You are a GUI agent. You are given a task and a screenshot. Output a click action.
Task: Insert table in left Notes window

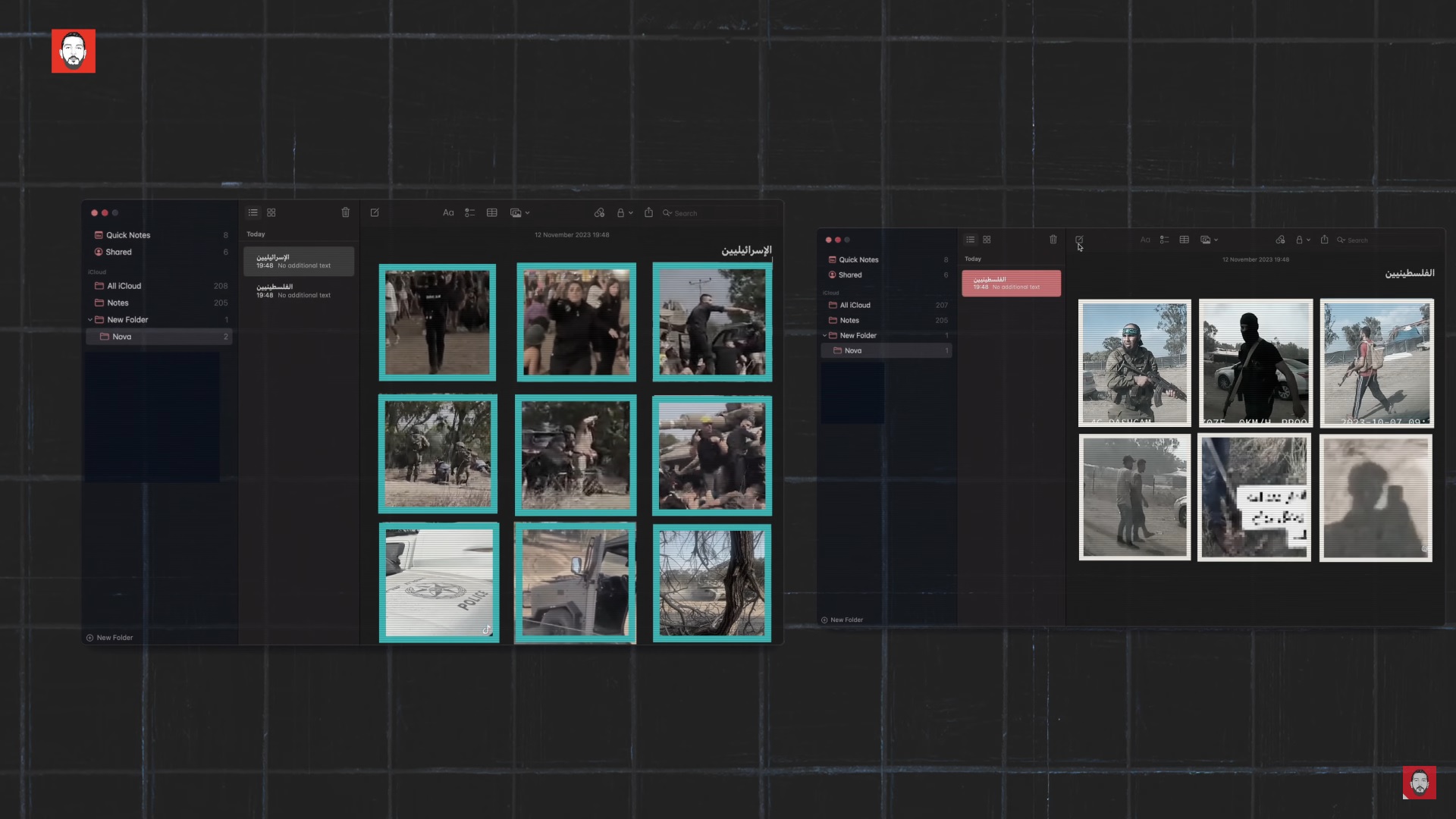tap(492, 213)
